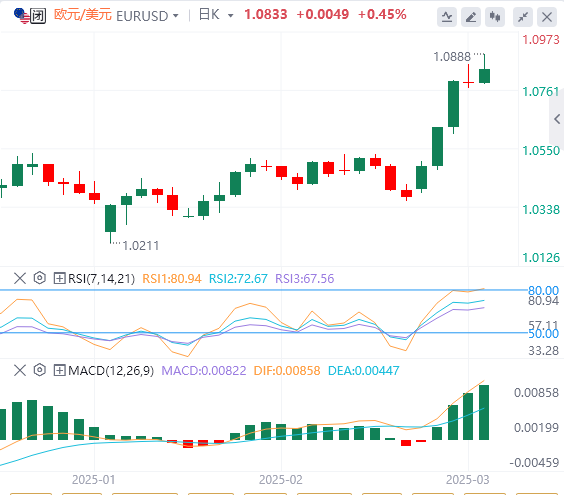564x495 pixels.
Task: Click the 1.0888 high price candle
Action: coord(485,68)
